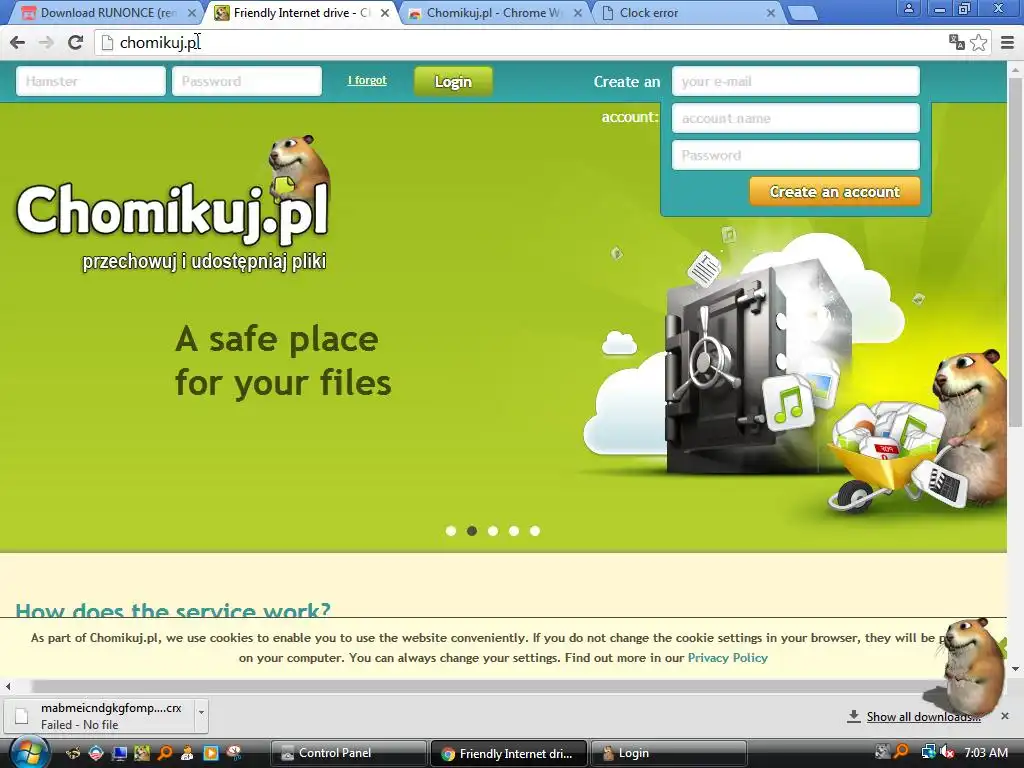Select the third carousel slide dot
This screenshot has height=768, width=1024.
pyautogui.click(x=493, y=531)
